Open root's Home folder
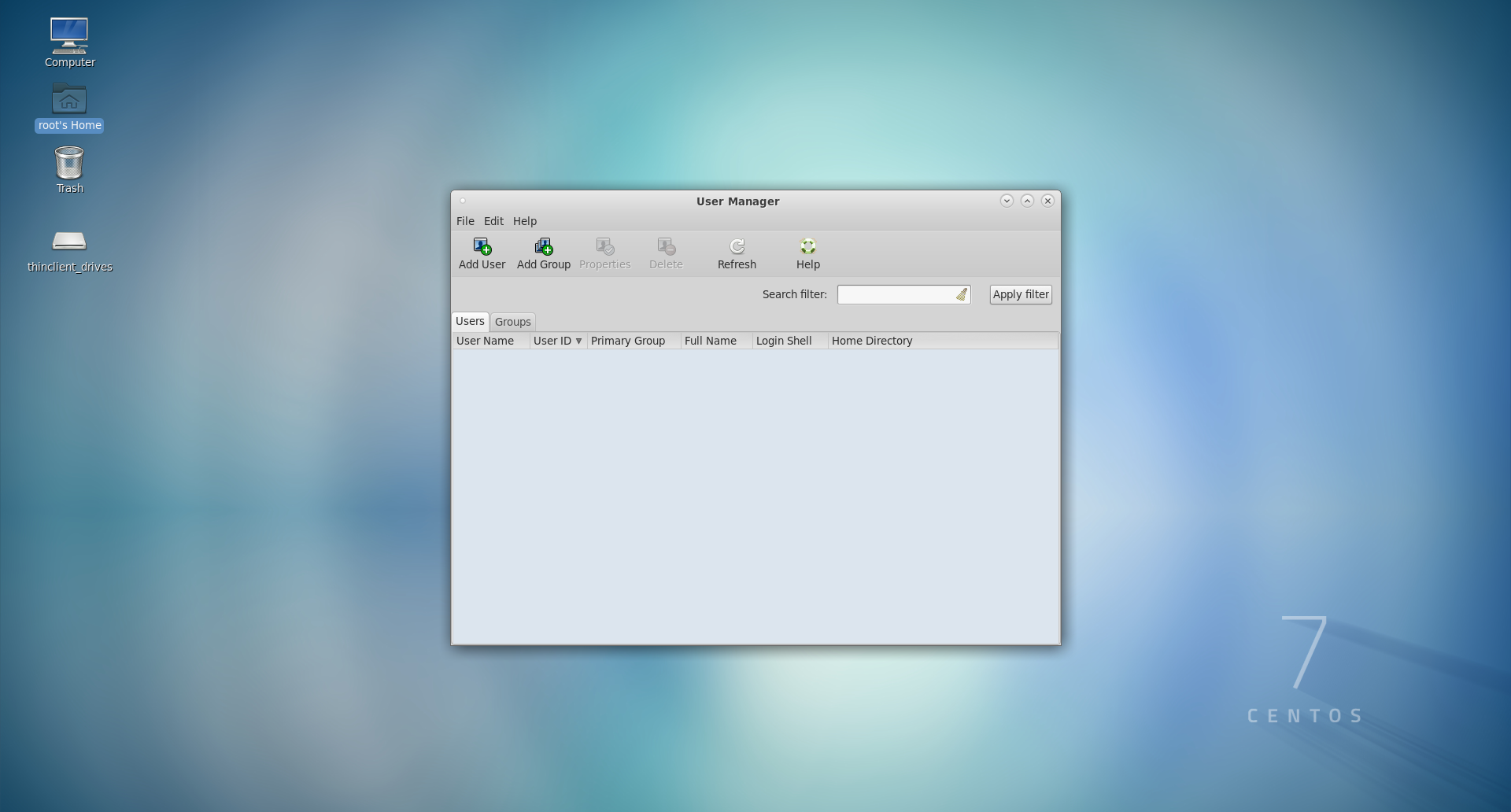 point(69,104)
